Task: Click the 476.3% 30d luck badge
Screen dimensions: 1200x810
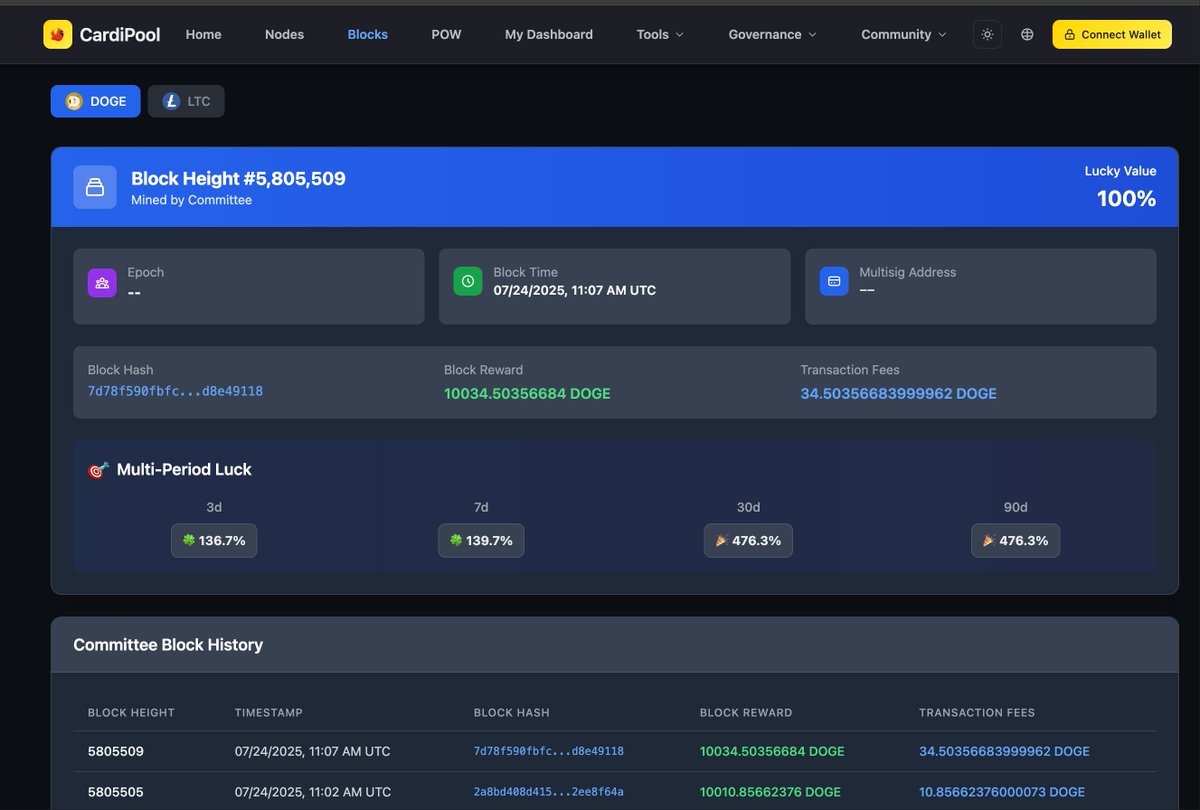Action: (x=748, y=540)
